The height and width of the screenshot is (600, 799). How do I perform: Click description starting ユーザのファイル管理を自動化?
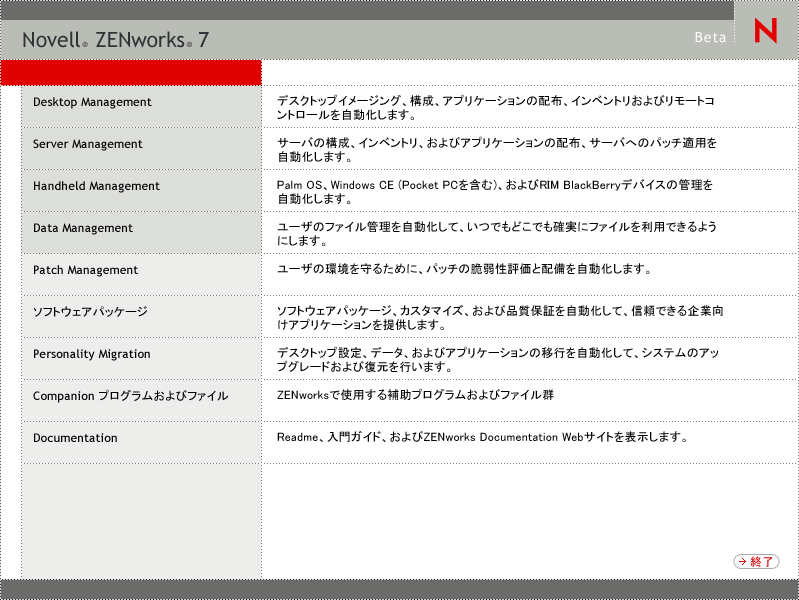(497, 233)
